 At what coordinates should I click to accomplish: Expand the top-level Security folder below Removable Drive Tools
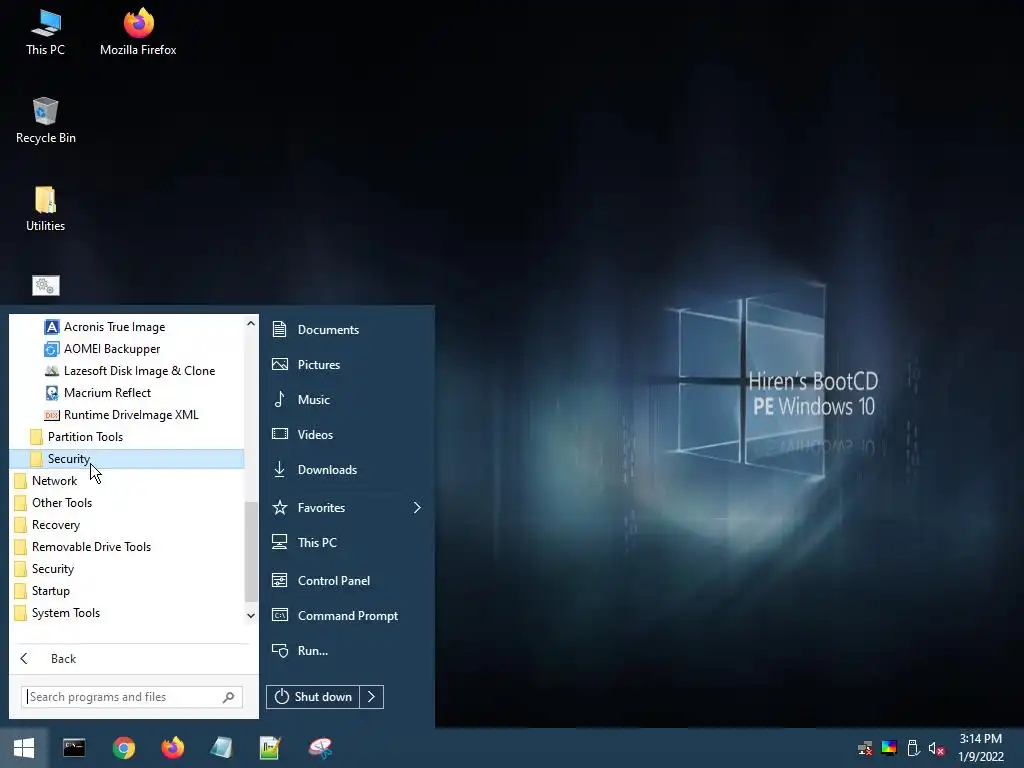pyautogui.click(x=127, y=569)
